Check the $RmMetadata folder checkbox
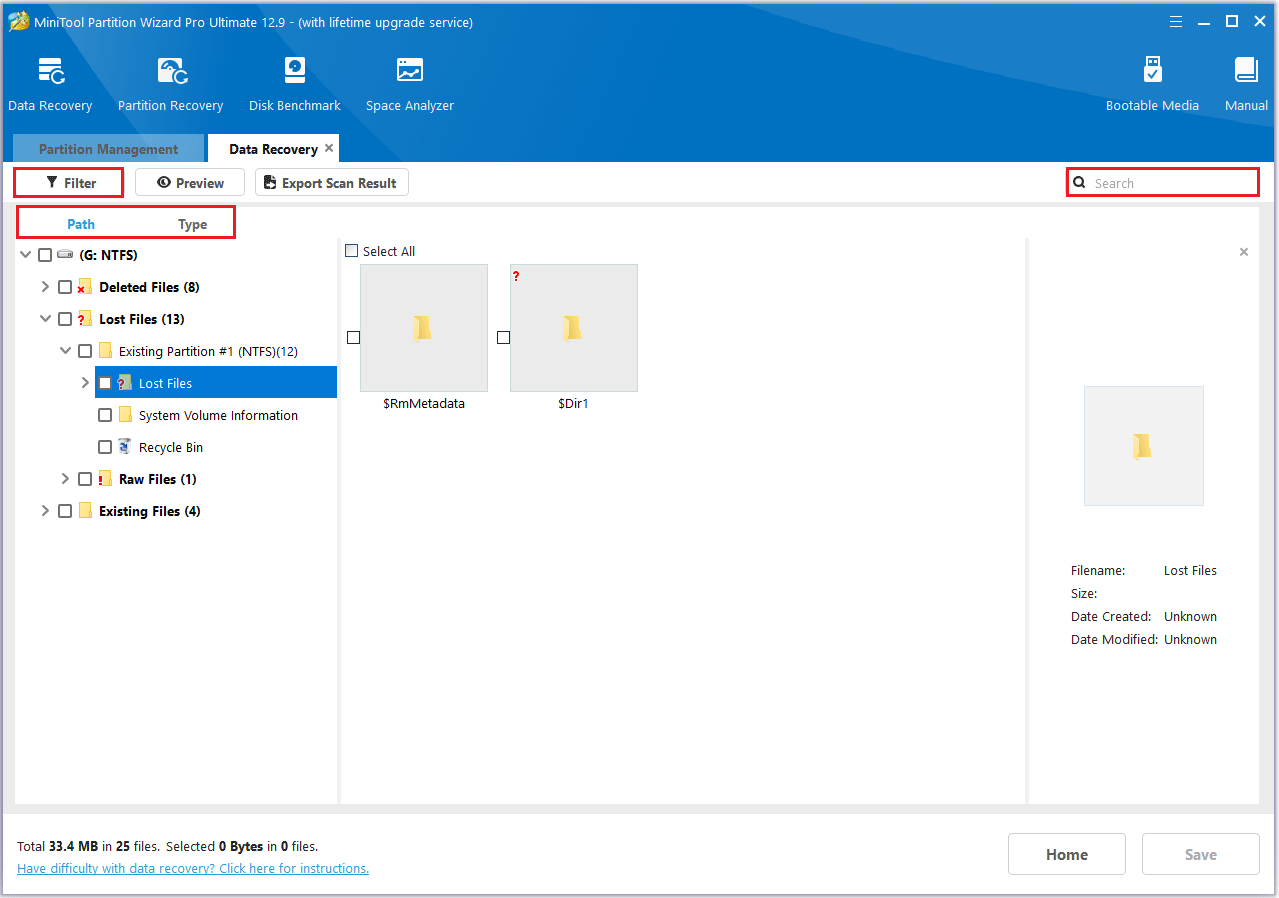 click(353, 338)
